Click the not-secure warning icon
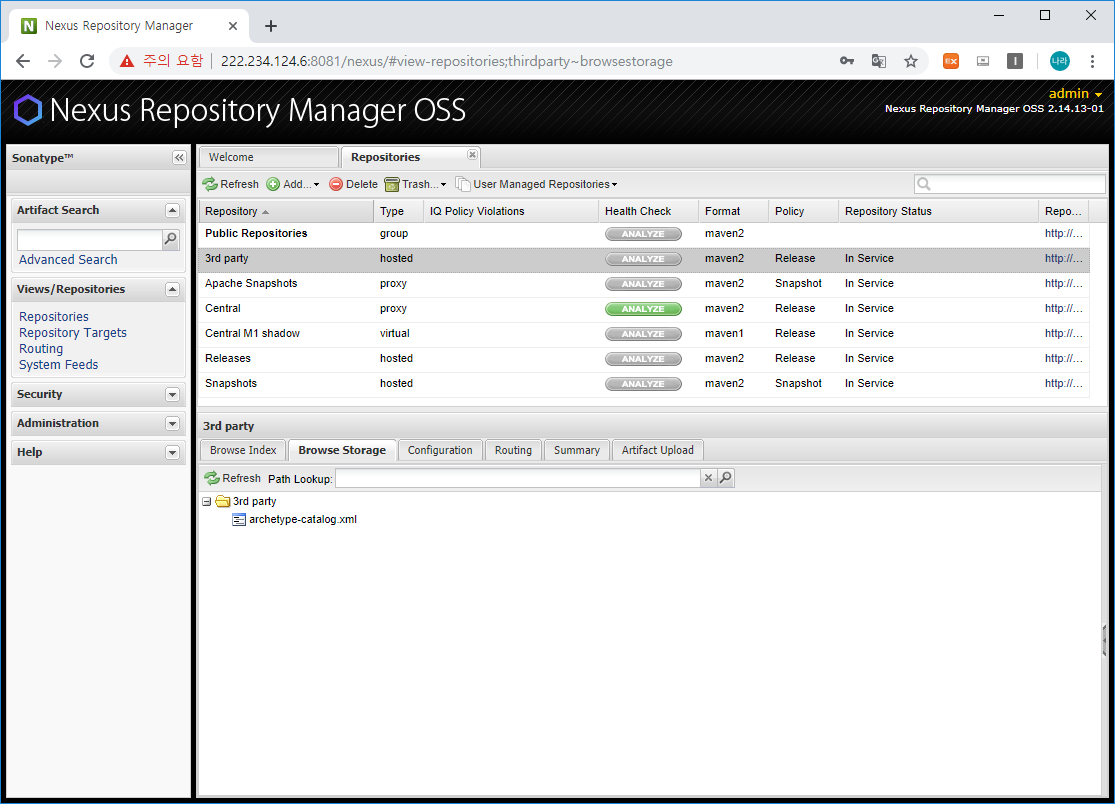The height and width of the screenshot is (804, 1115). pyautogui.click(x=127, y=61)
